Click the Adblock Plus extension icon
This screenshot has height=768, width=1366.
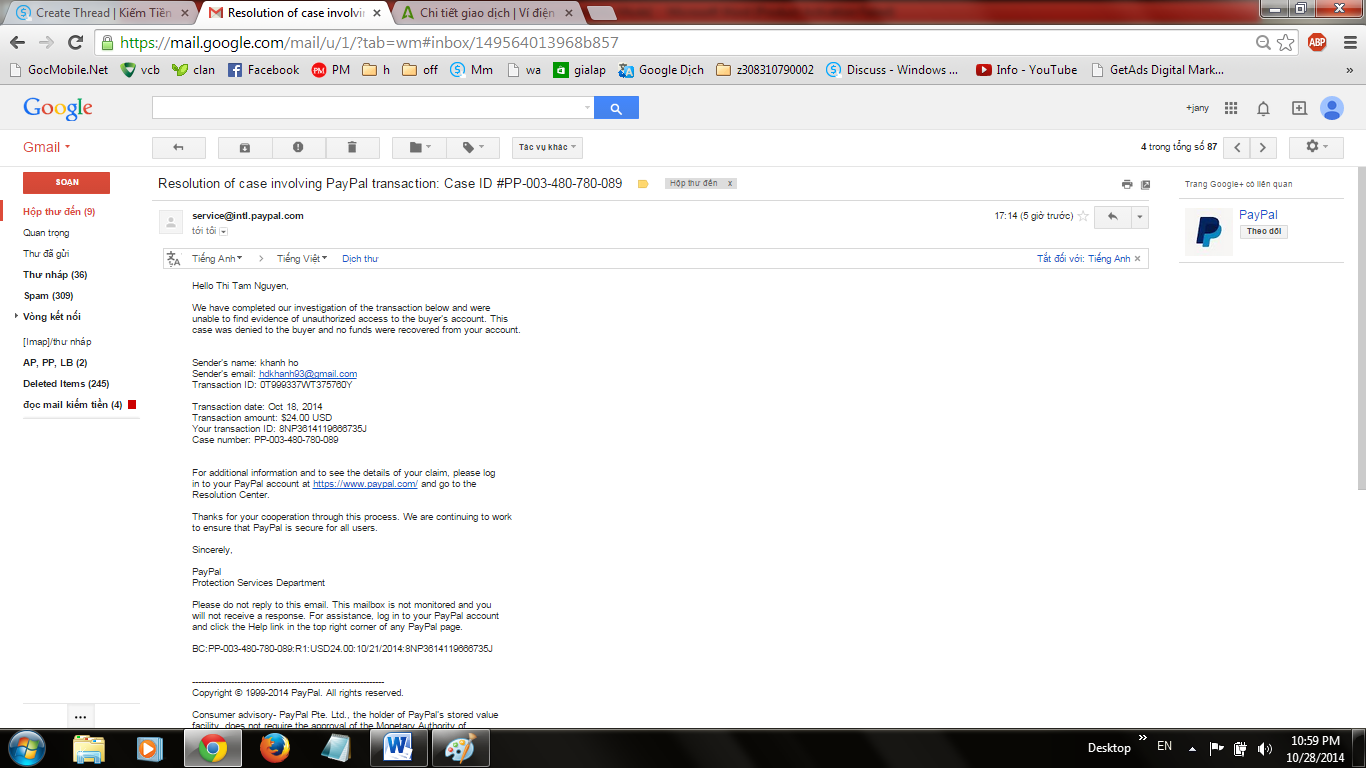(1317, 42)
